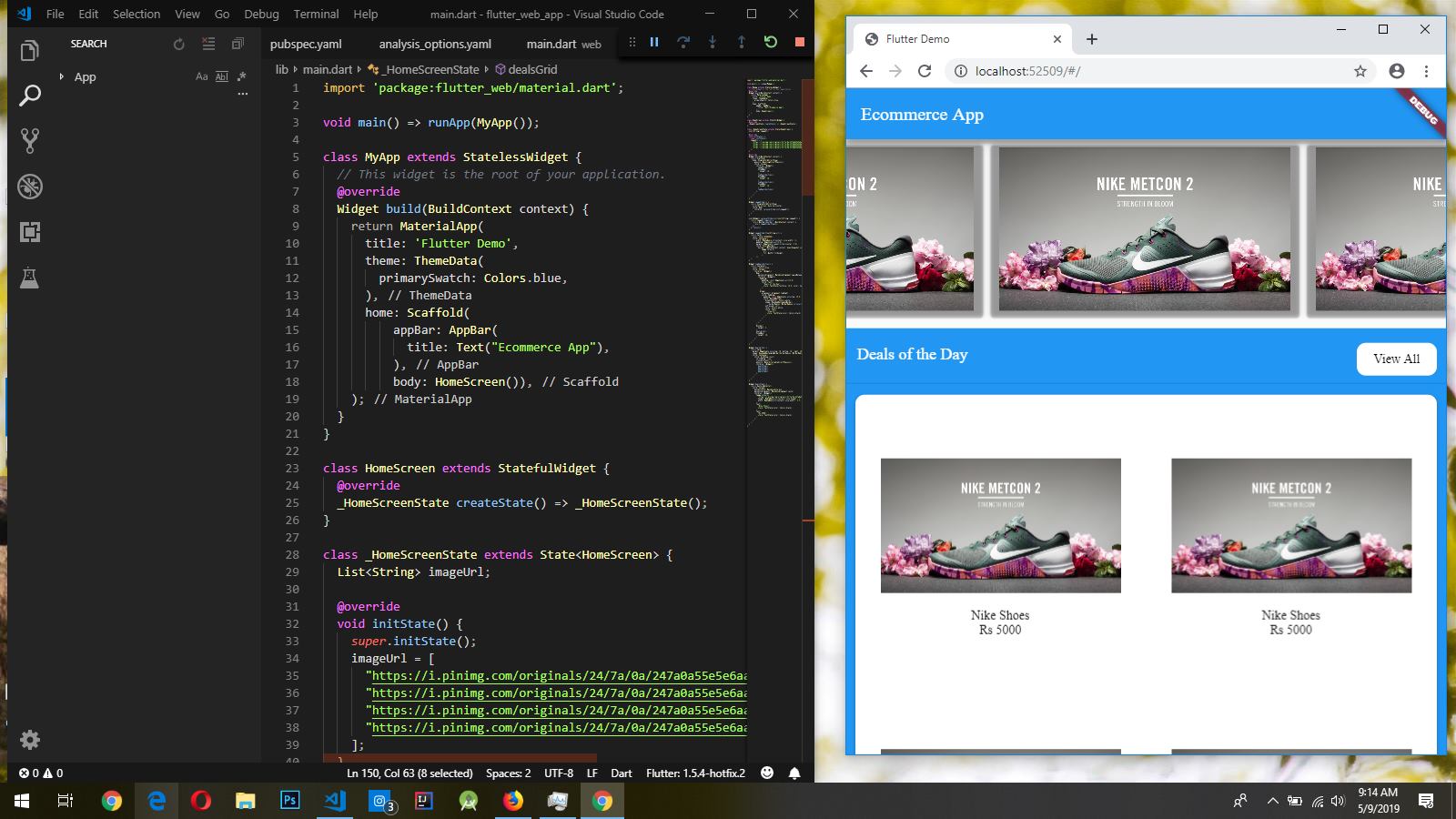
Task: Open the Debug menu
Action: (261, 15)
